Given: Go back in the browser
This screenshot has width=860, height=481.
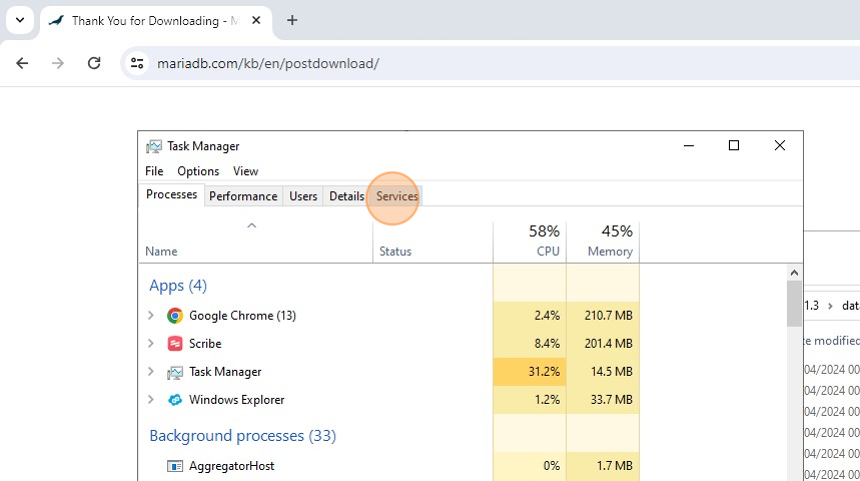Looking at the screenshot, I should [x=22, y=63].
